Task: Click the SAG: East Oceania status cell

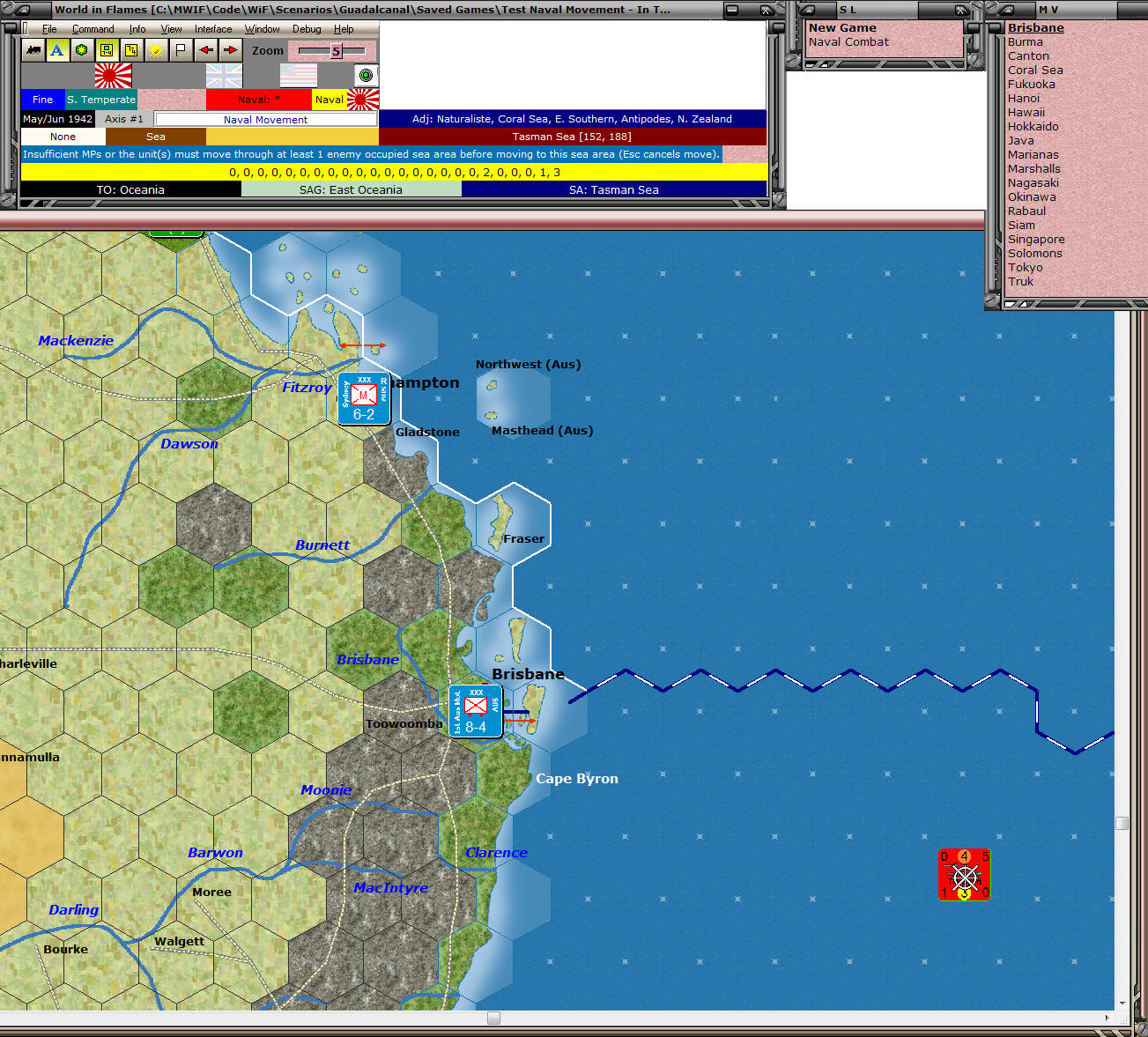Action: point(351,189)
